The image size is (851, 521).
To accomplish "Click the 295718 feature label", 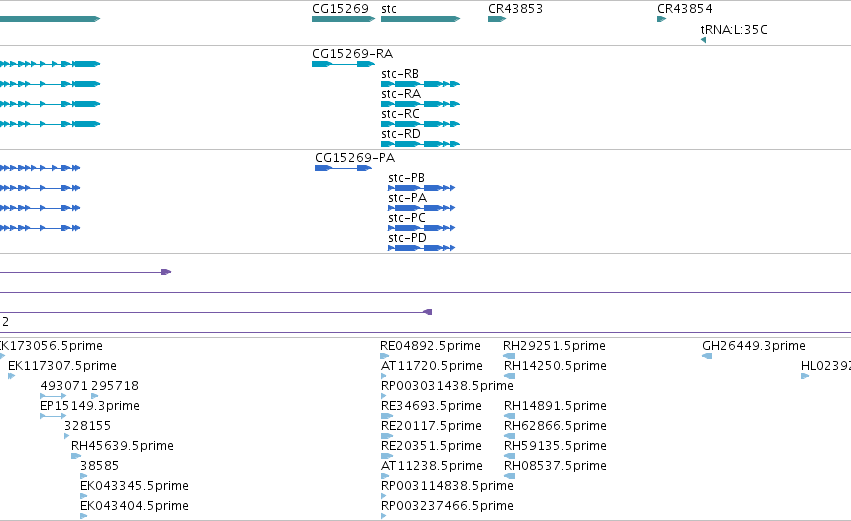I will click(115, 386).
